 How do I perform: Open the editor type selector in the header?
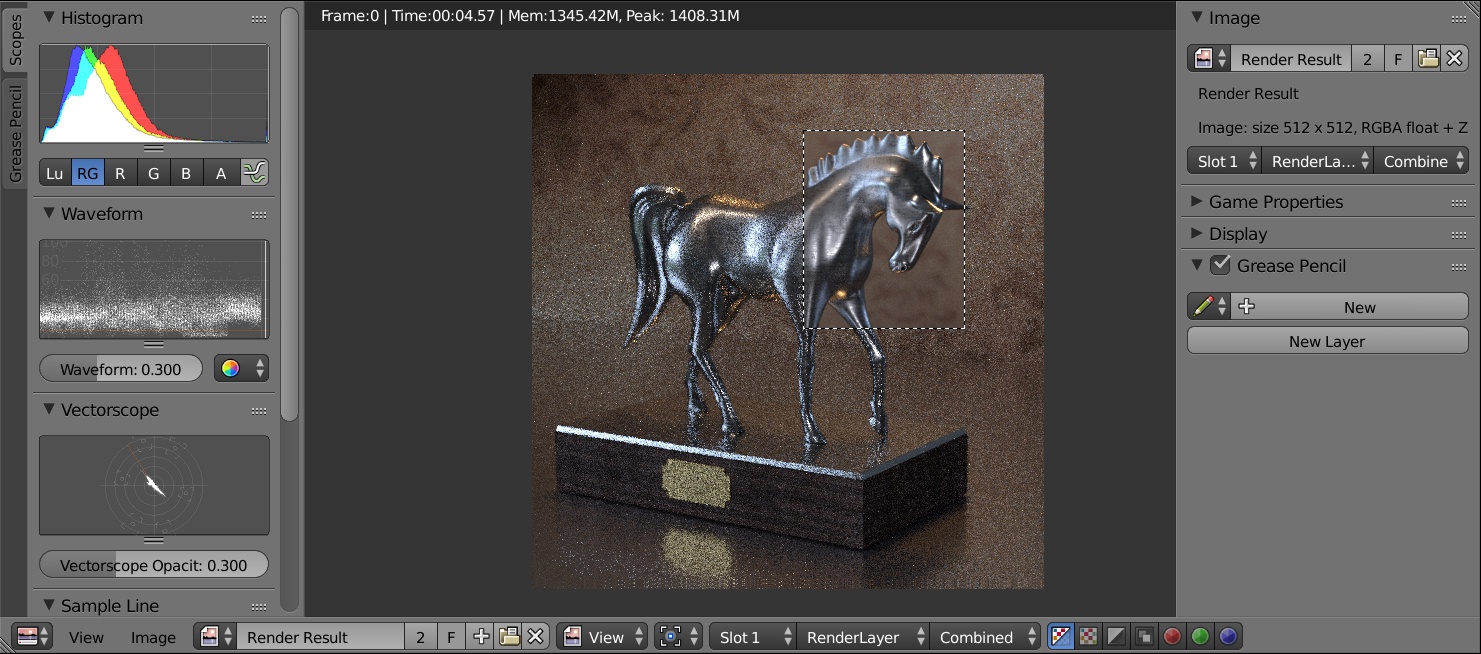pyautogui.click(x=31, y=637)
